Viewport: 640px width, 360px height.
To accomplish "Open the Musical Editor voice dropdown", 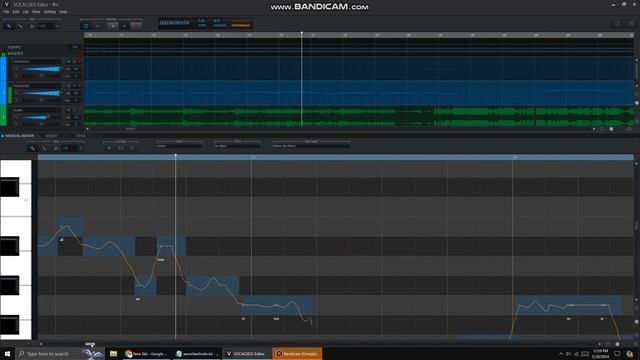I will (x=179, y=146).
